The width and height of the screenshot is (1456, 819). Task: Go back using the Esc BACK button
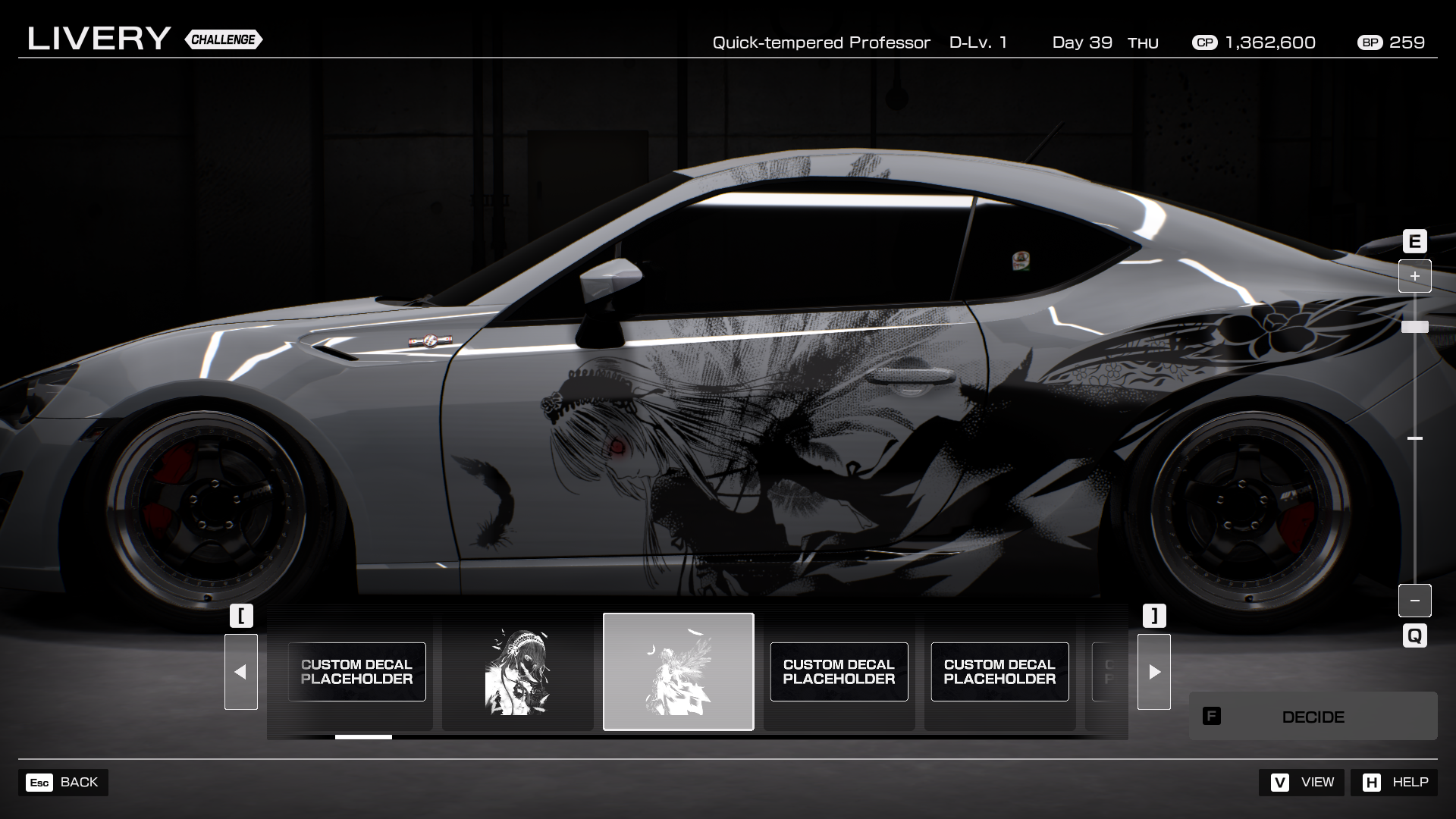pos(63,782)
